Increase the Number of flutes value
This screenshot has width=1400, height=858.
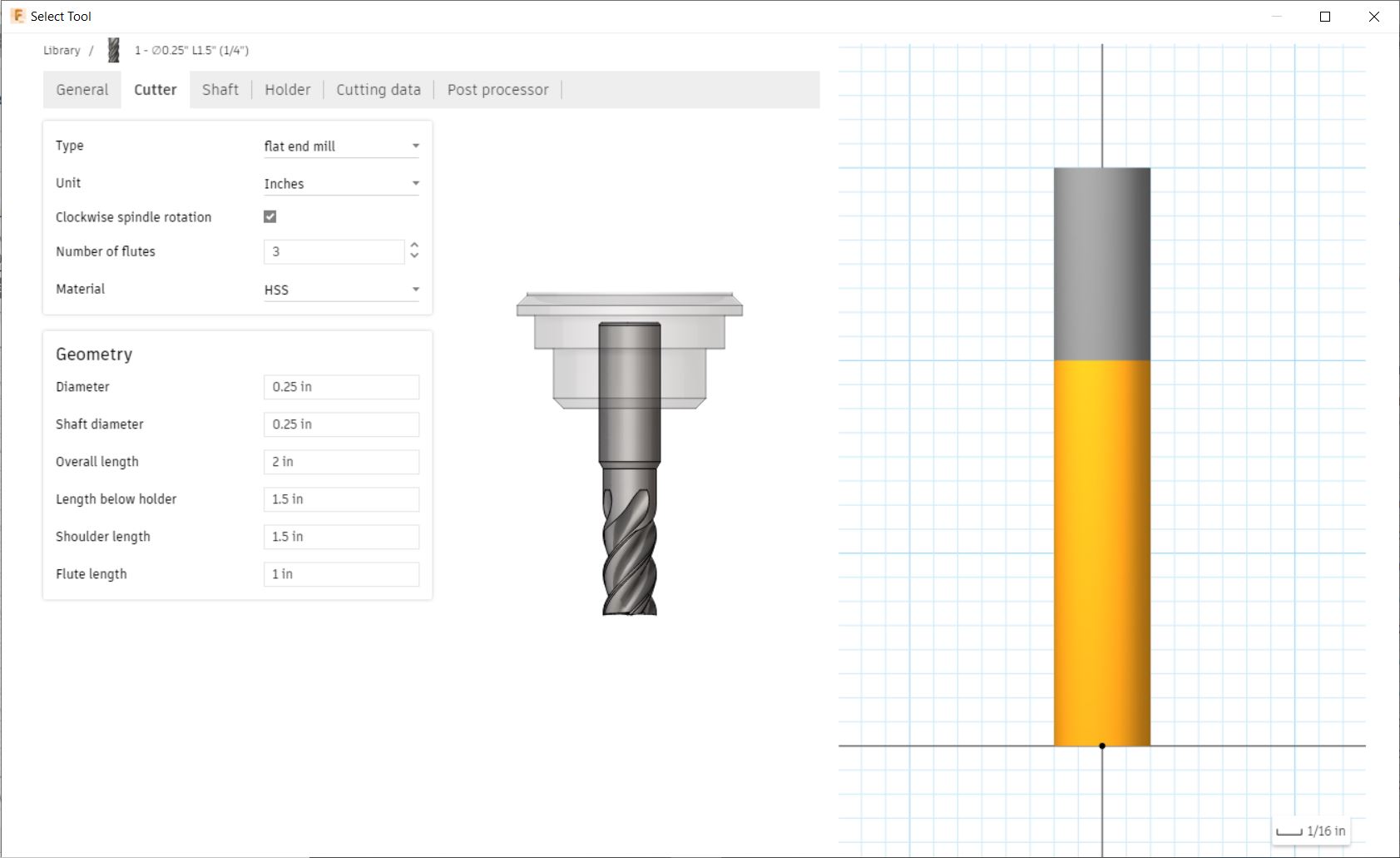pyautogui.click(x=414, y=245)
